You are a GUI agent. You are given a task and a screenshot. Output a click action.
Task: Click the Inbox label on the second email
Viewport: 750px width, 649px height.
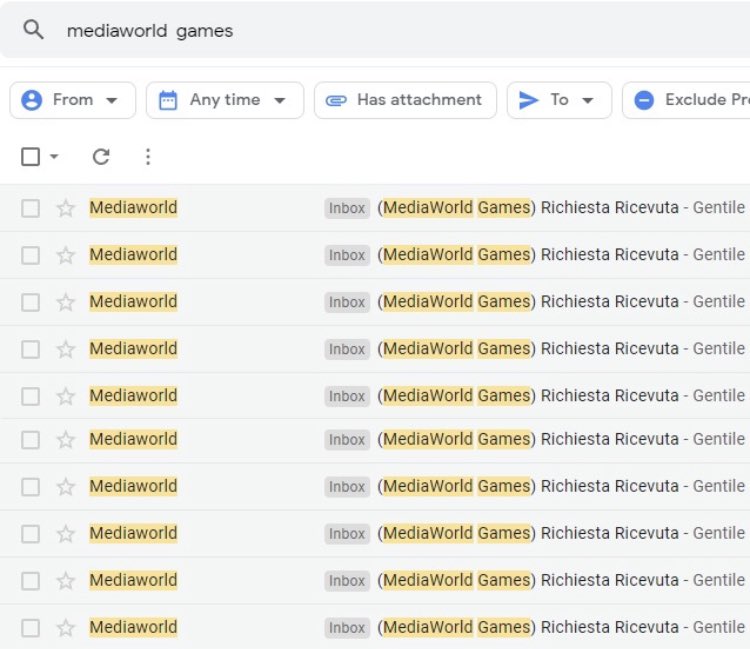[x=347, y=255]
